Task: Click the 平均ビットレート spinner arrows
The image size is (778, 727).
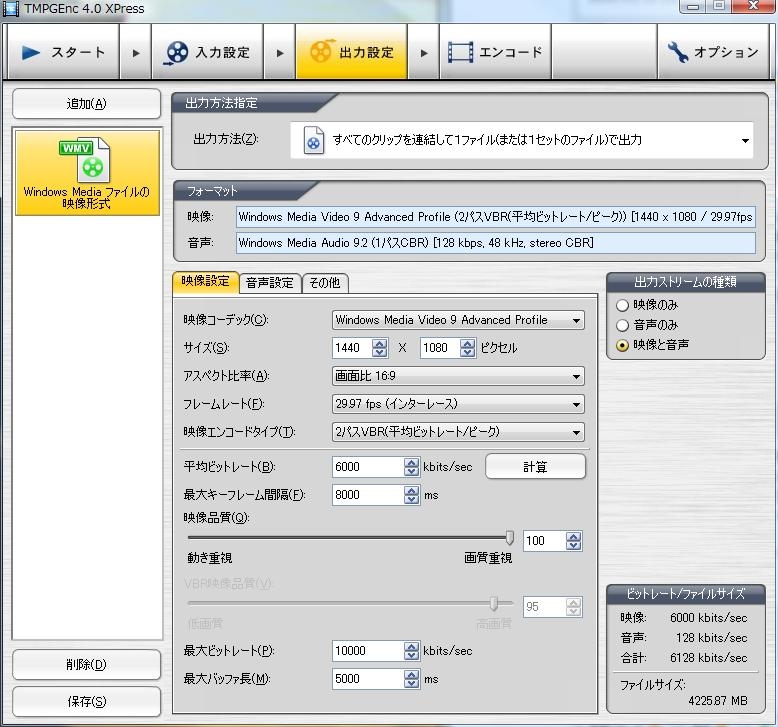Action: [412, 467]
